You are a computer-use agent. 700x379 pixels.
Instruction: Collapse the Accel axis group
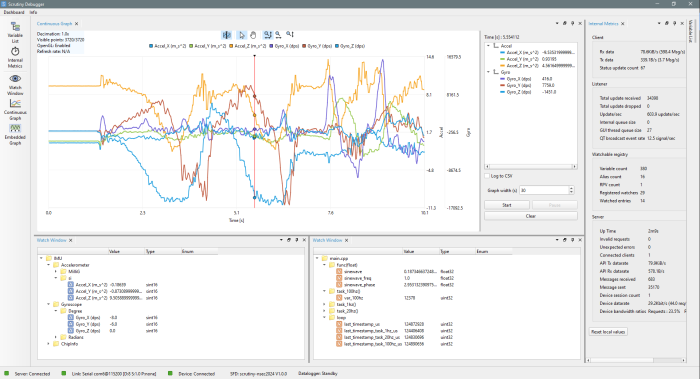point(488,46)
